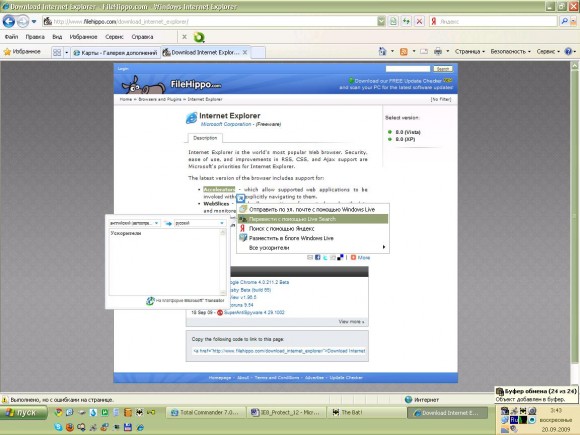Choose Перевести с помощью Live Search
Screen dimensions: 580x435
pos(313,219)
